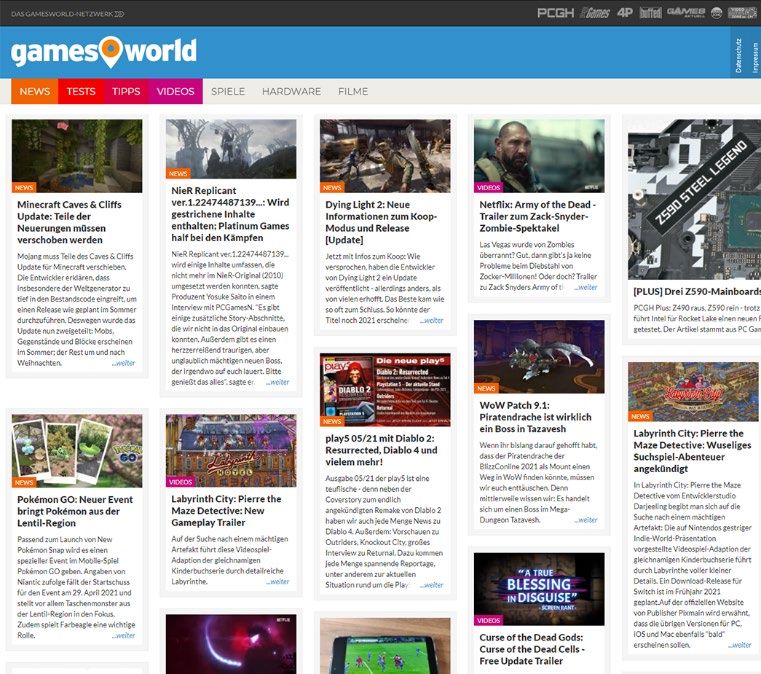Click ...weiter in the Labyrinth City trailer article

278,581
